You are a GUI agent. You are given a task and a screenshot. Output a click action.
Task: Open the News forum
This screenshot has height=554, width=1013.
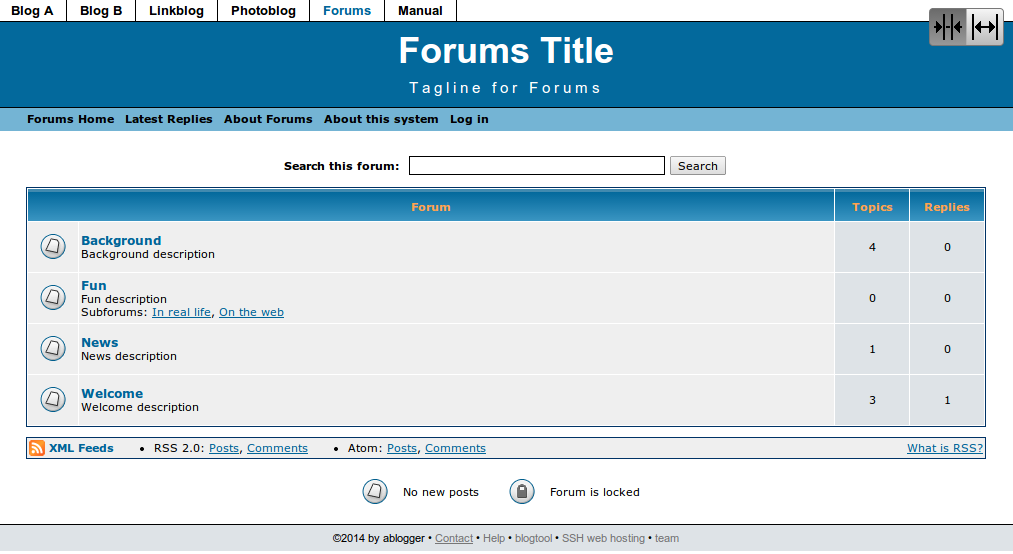(x=99, y=342)
